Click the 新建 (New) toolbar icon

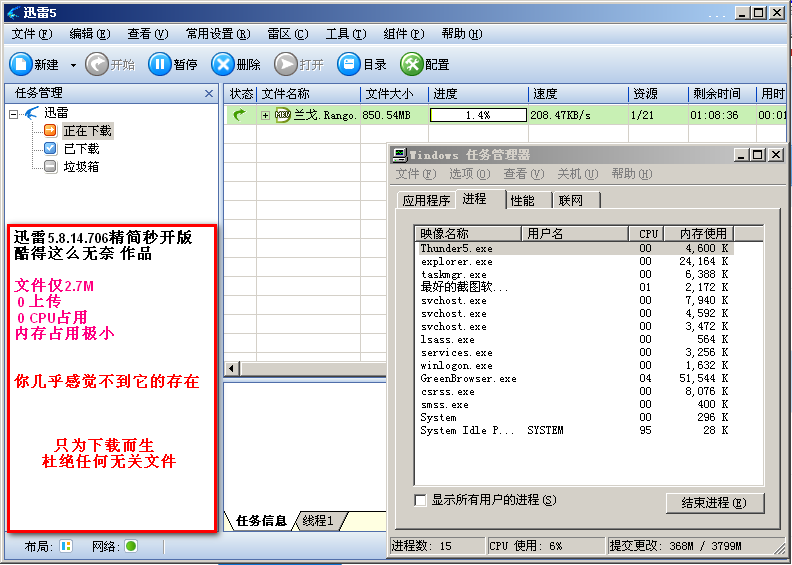tap(21, 65)
